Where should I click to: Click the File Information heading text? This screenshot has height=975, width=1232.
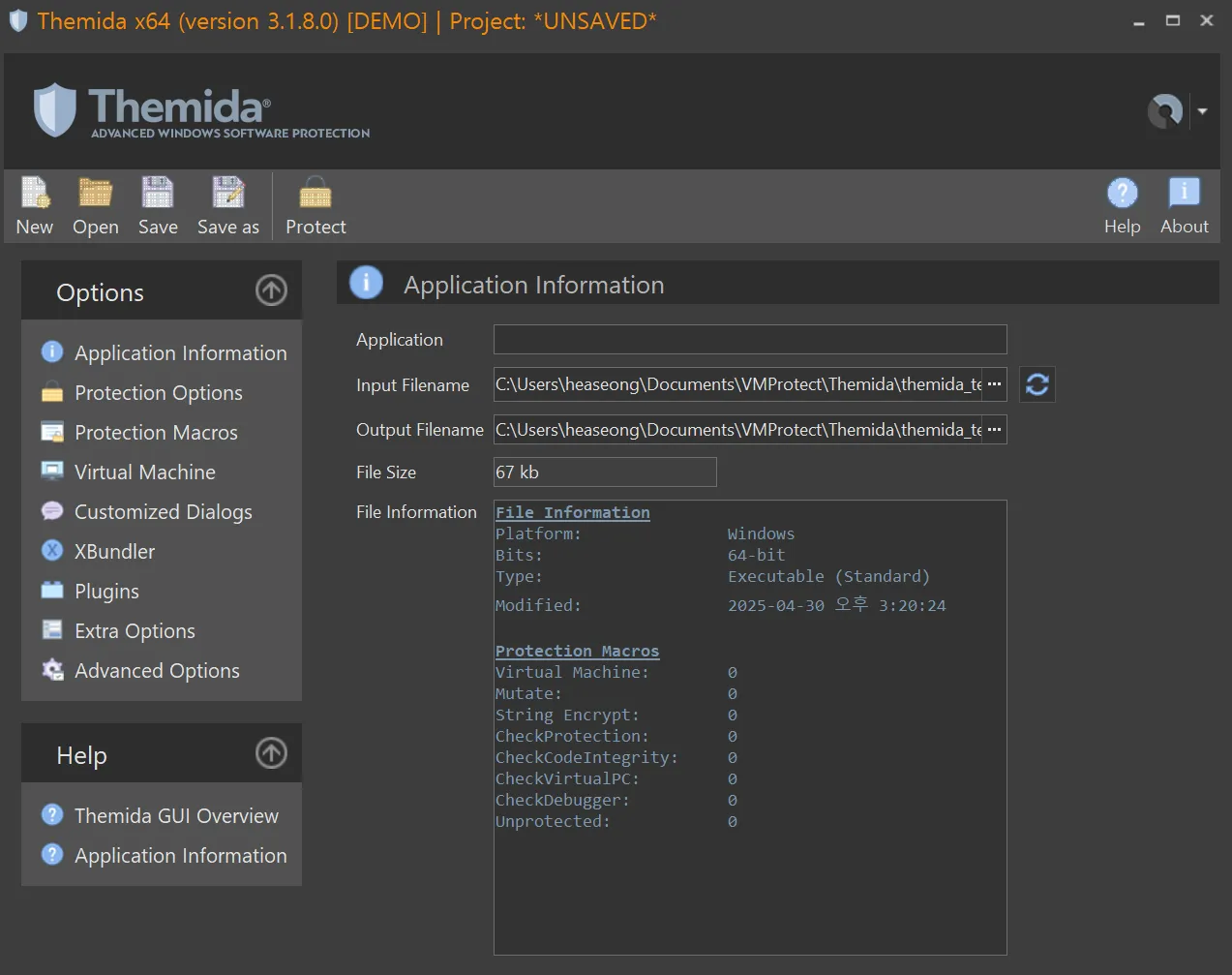(573, 512)
